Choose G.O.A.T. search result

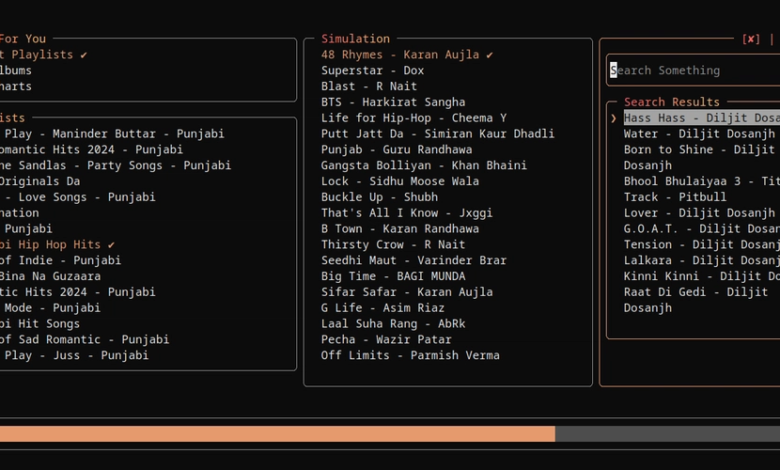tap(701, 229)
